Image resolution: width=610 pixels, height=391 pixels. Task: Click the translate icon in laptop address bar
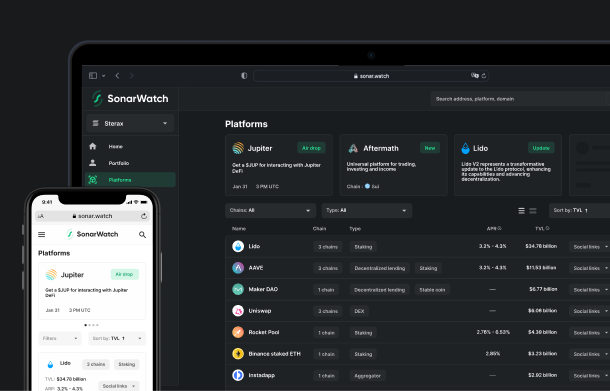pos(475,75)
